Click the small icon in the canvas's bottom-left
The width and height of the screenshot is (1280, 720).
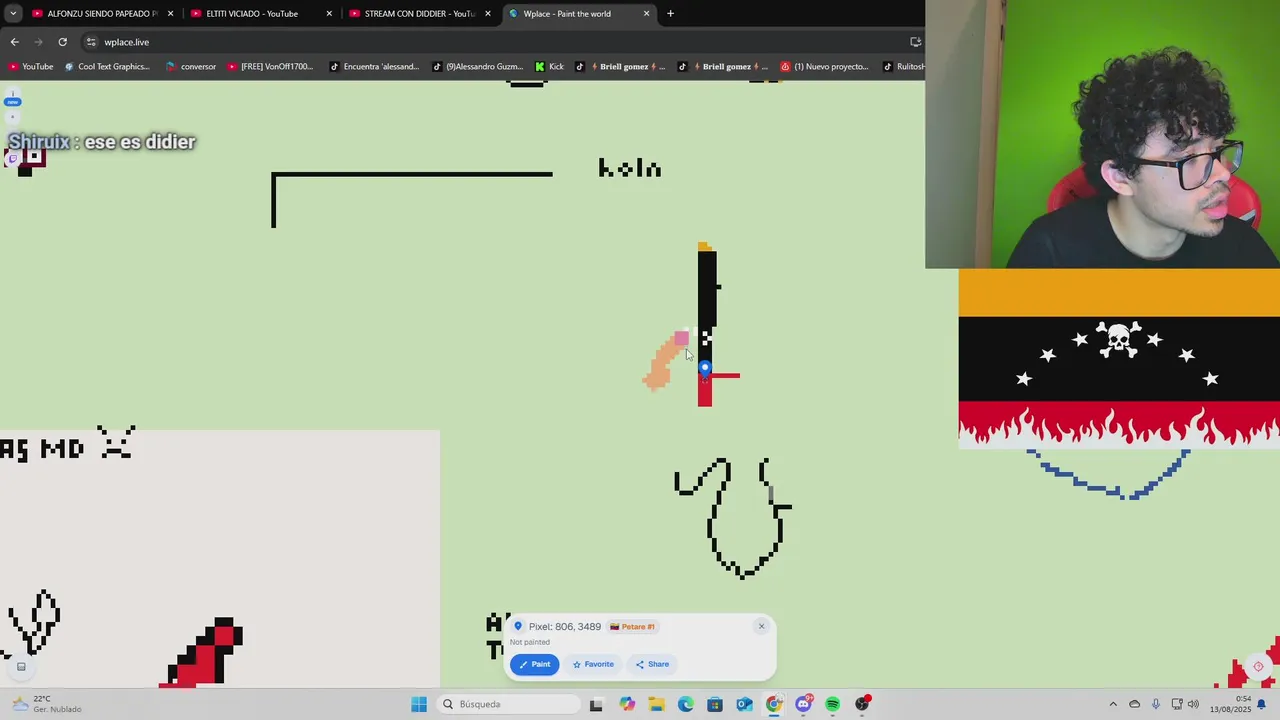click(x=21, y=666)
